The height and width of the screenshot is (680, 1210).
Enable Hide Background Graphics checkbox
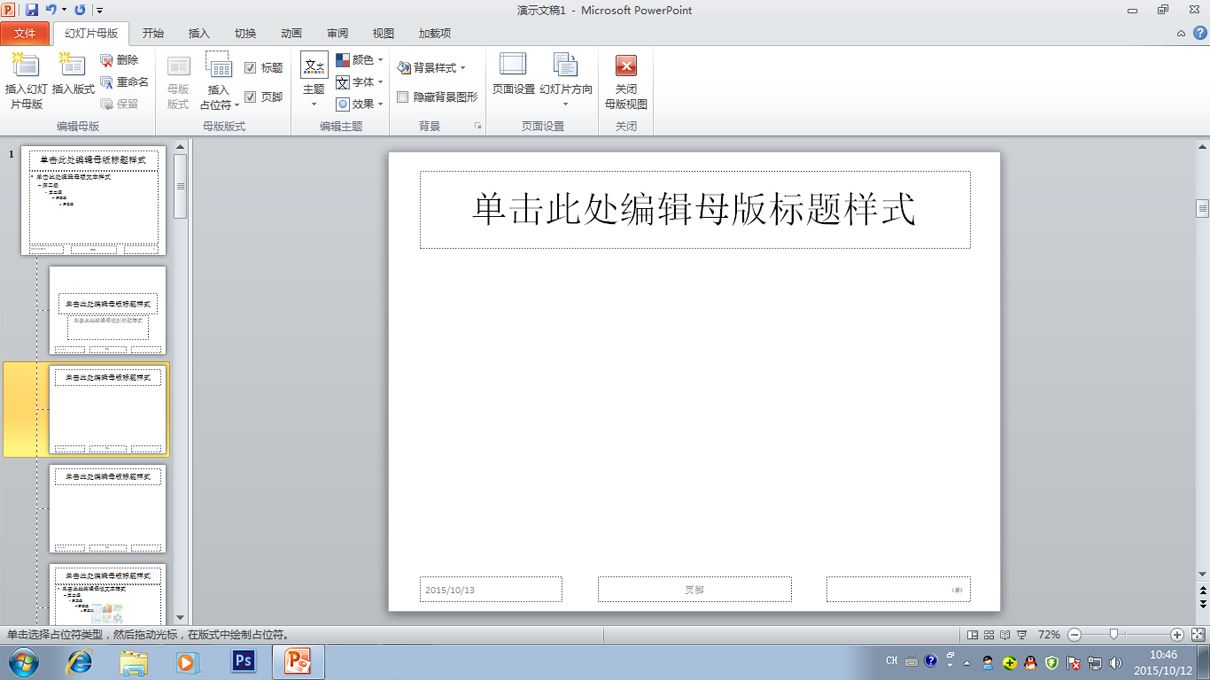(x=402, y=97)
